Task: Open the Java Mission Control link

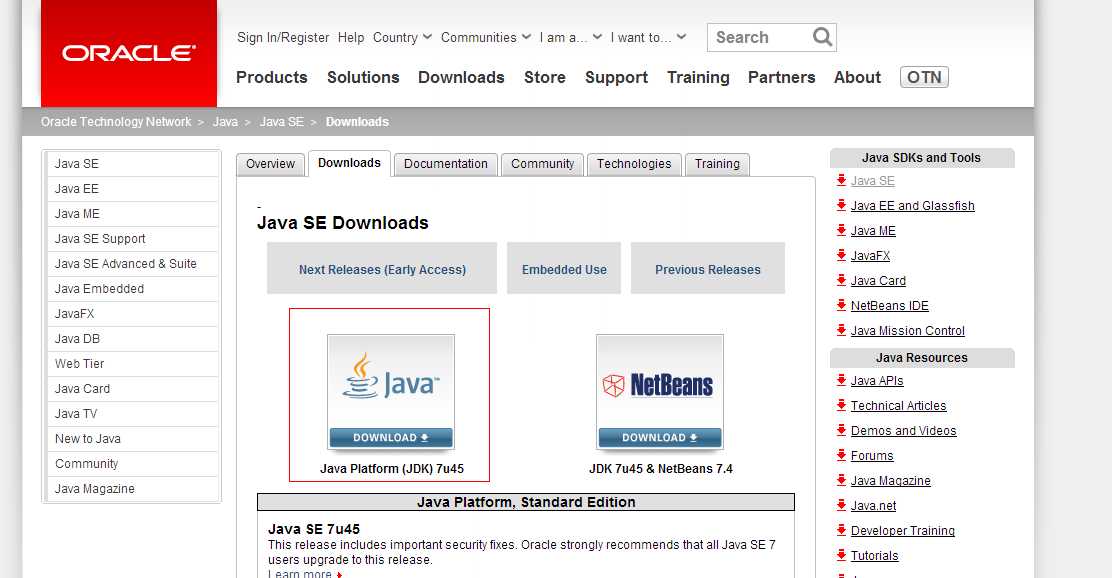Action: tap(907, 330)
